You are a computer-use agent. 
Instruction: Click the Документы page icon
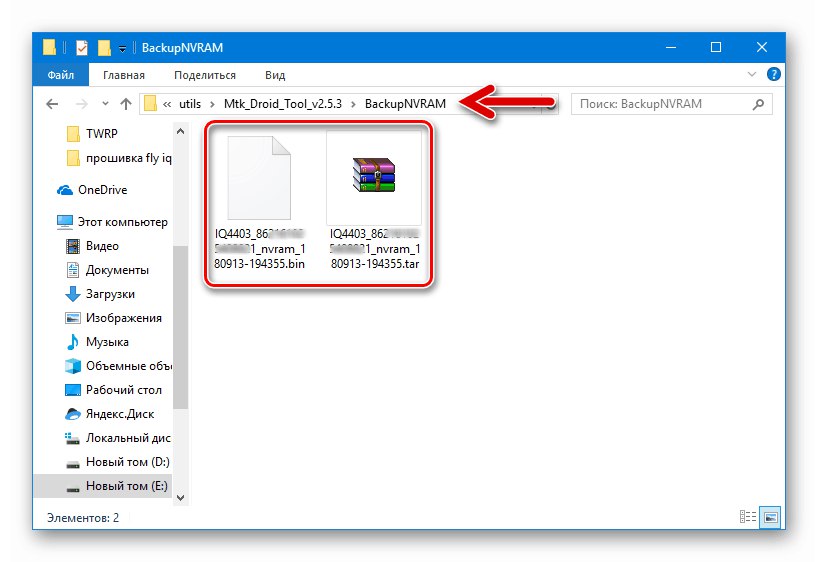click(x=73, y=270)
